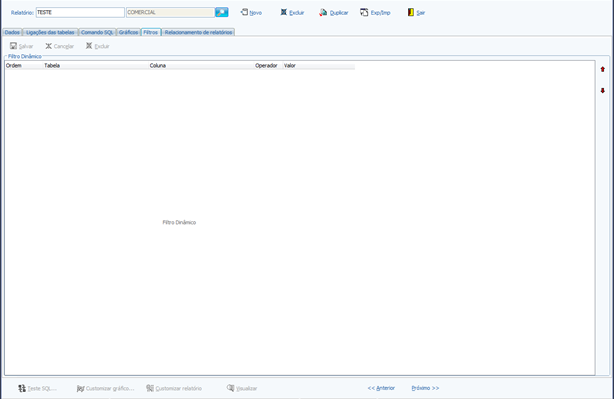
Task: Run Teste SQL
Action: click(x=37, y=388)
